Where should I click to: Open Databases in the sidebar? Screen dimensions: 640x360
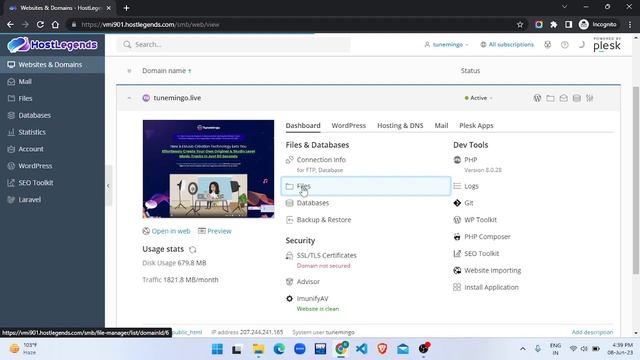tap(52, 116)
